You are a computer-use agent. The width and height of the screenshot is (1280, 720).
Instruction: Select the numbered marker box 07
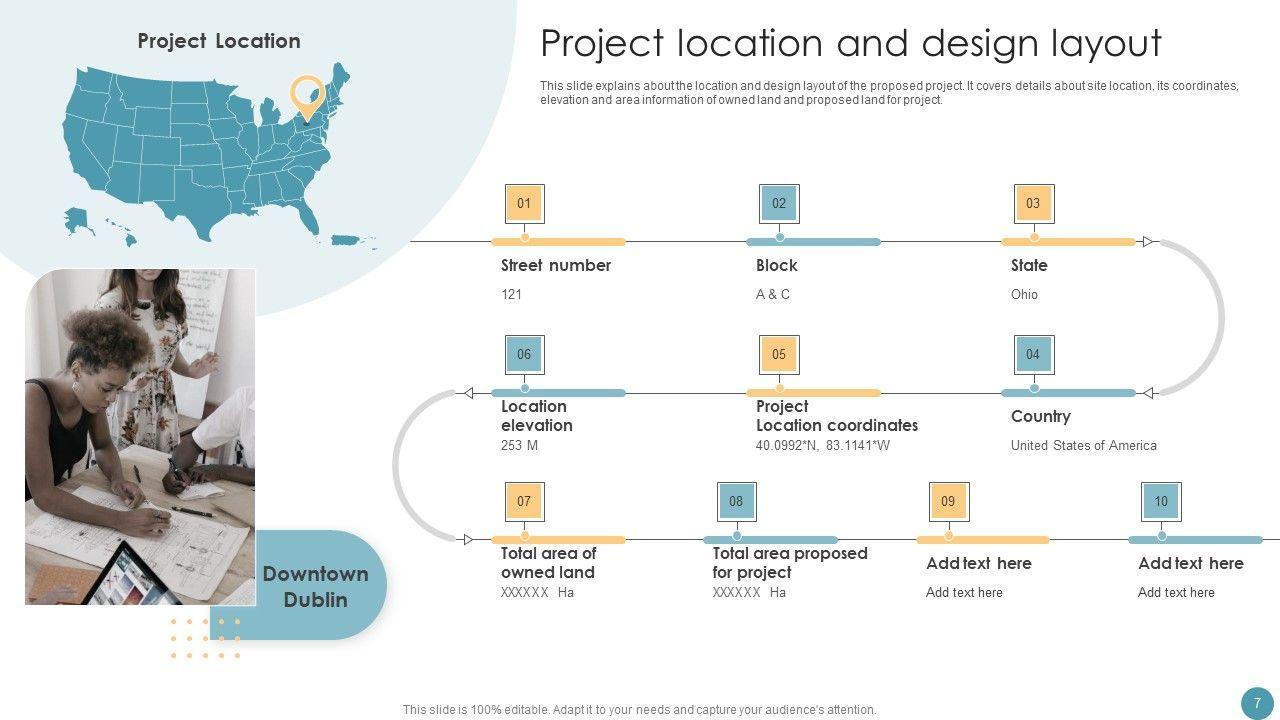[524, 501]
